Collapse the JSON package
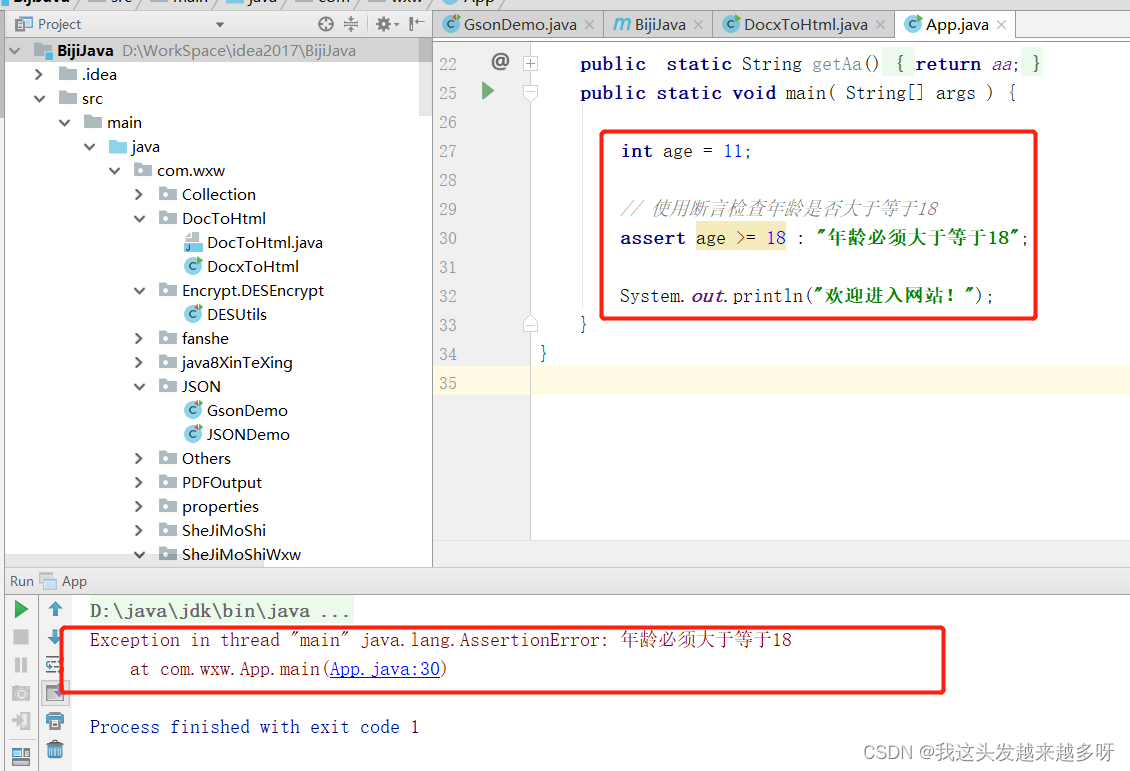 pos(140,387)
